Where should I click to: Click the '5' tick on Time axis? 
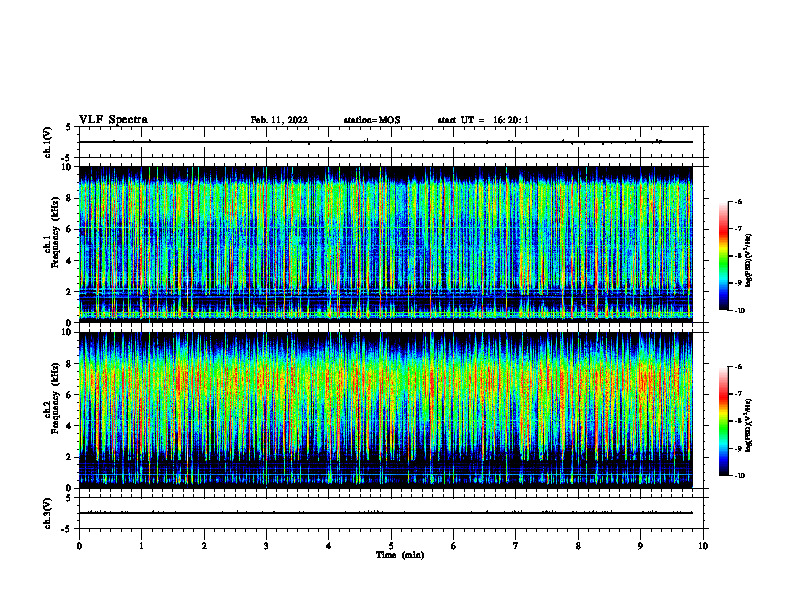point(391,546)
